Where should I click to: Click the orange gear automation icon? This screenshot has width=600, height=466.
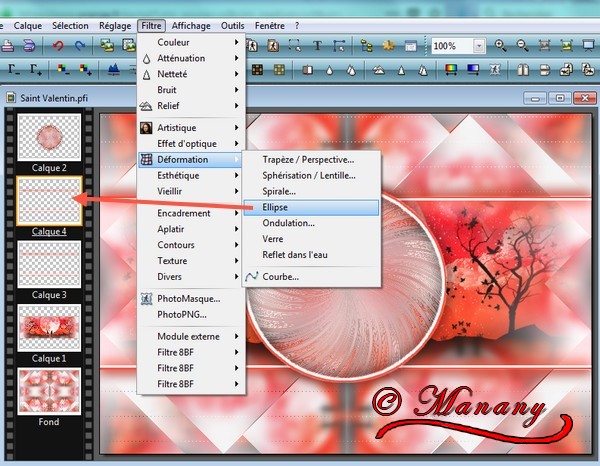tap(388, 46)
